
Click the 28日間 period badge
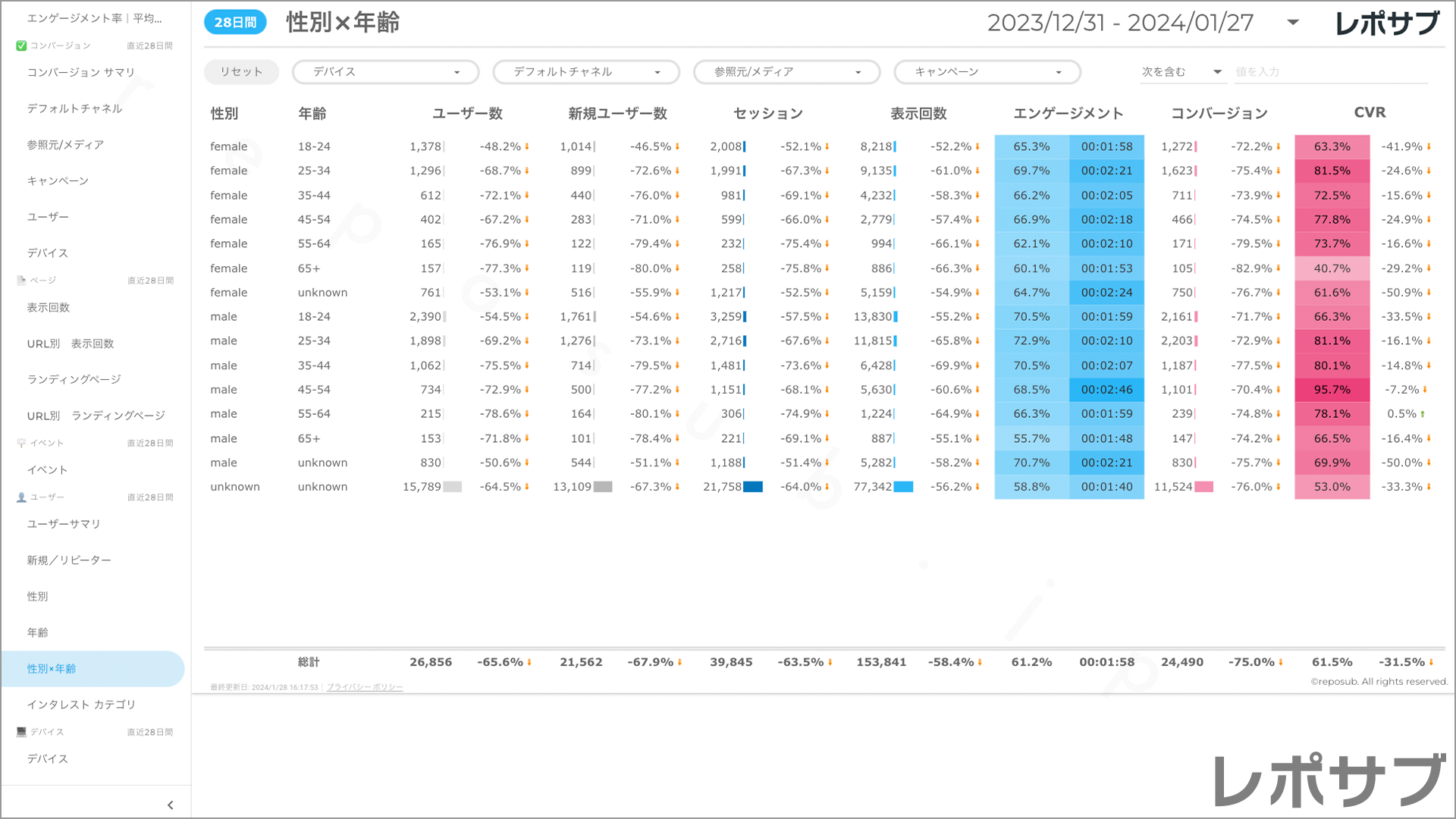click(x=235, y=23)
